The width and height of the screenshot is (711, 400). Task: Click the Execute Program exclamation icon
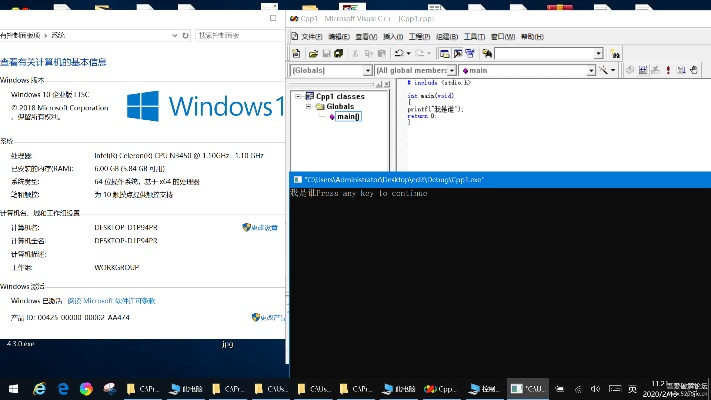669,71
